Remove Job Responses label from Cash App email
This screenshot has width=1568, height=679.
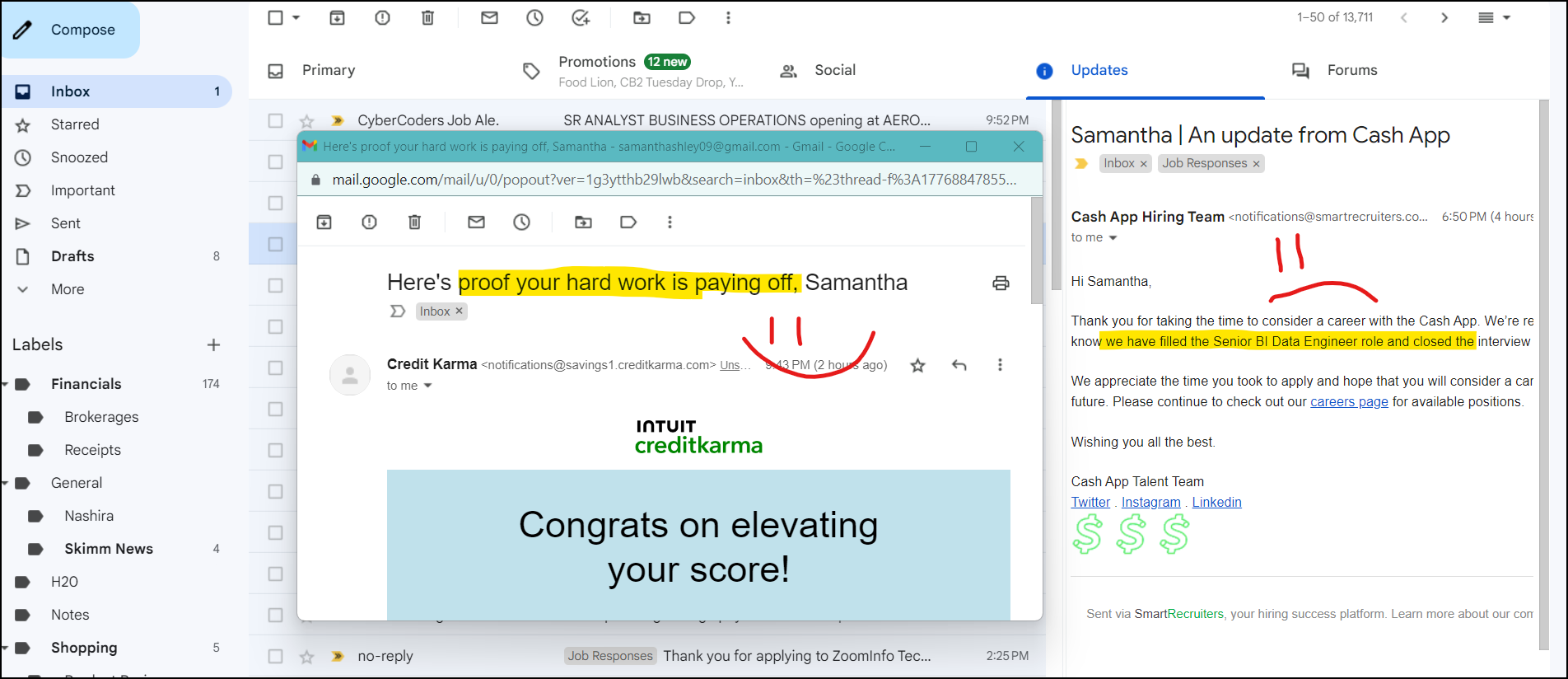coord(1256,163)
